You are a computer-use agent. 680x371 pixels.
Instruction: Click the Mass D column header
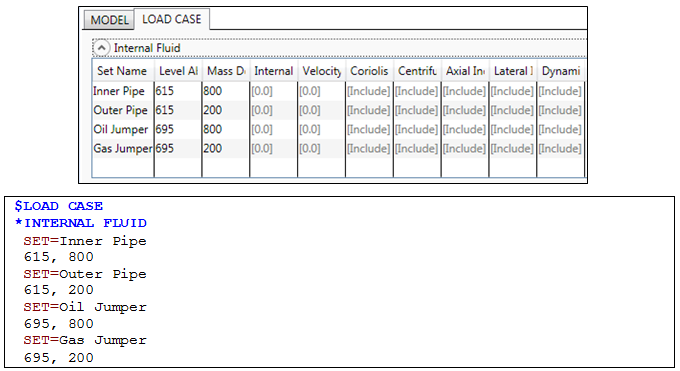point(226,71)
